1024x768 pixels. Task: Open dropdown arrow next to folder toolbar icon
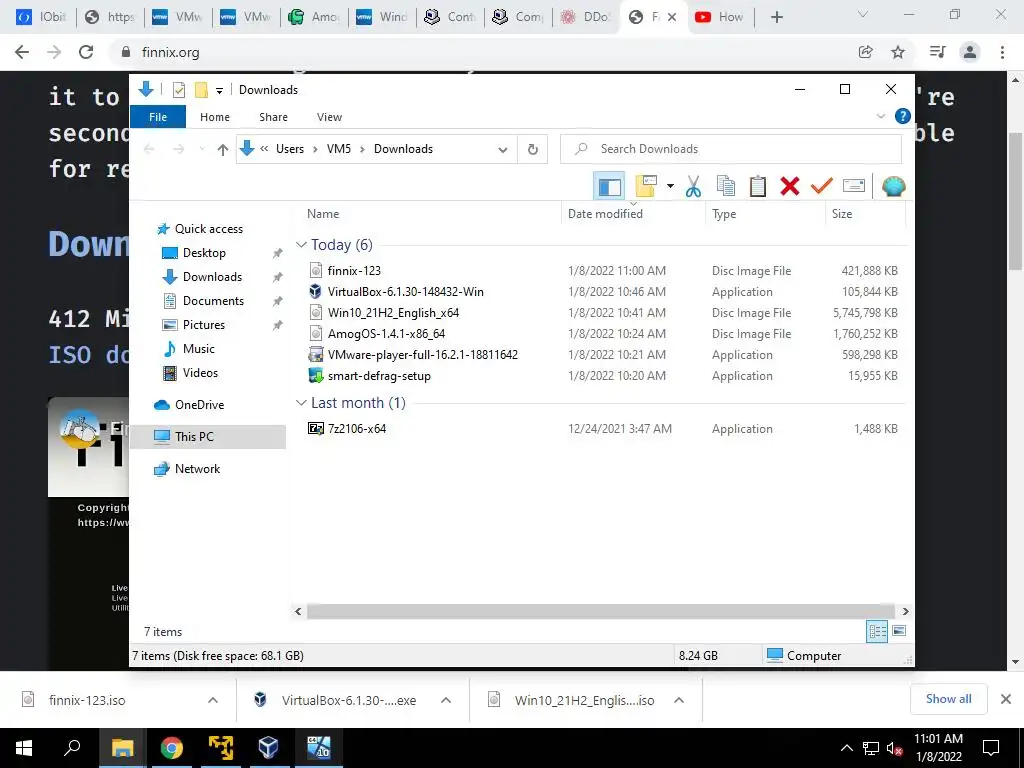(670, 187)
